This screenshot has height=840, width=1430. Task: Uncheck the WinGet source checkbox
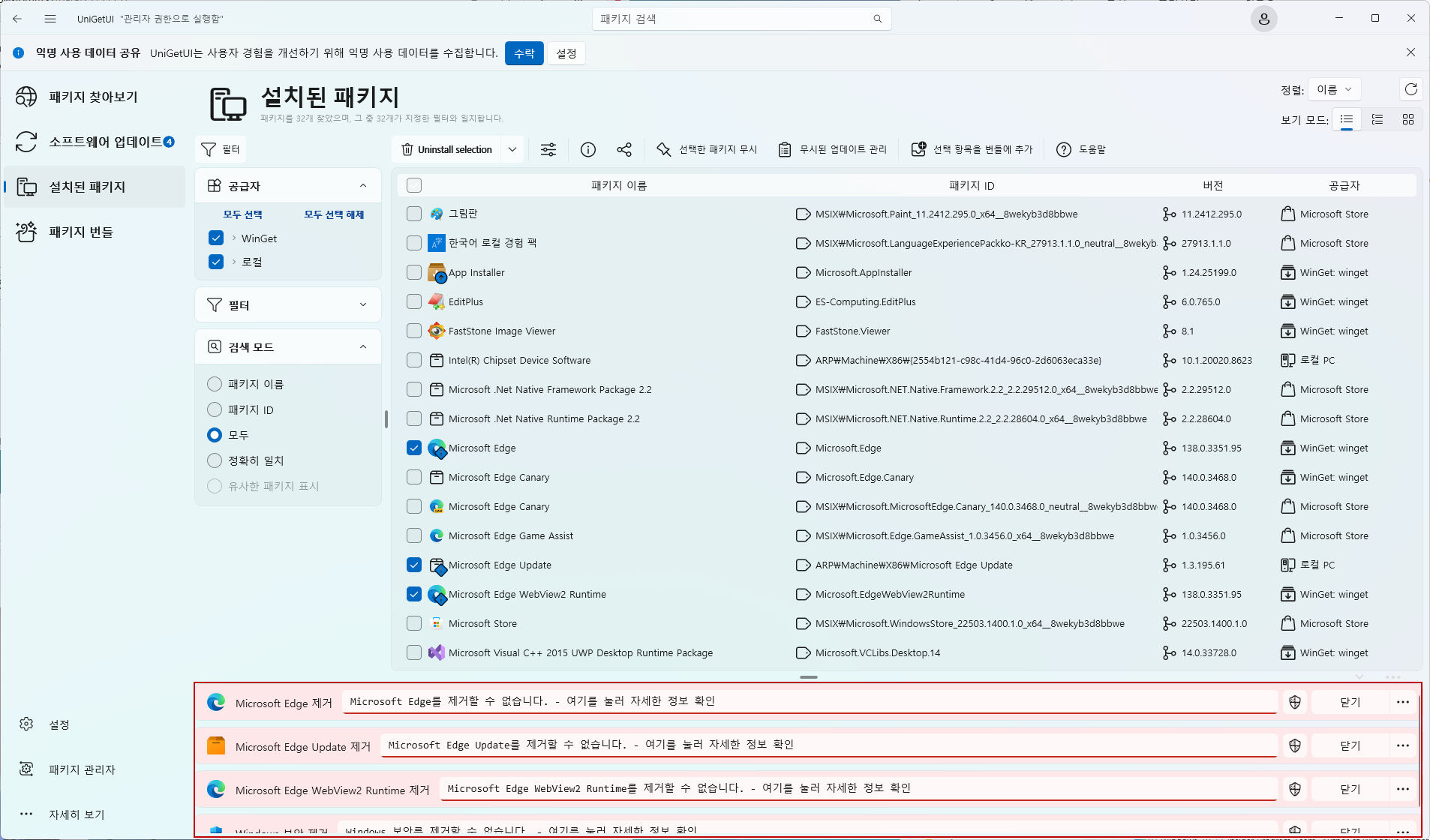(216, 238)
